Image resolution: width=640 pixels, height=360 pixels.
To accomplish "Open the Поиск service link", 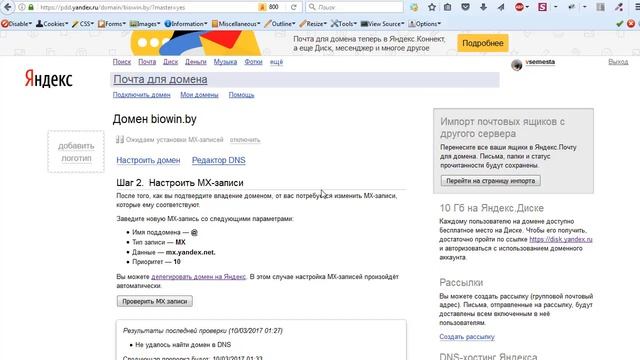I will pos(122,62).
